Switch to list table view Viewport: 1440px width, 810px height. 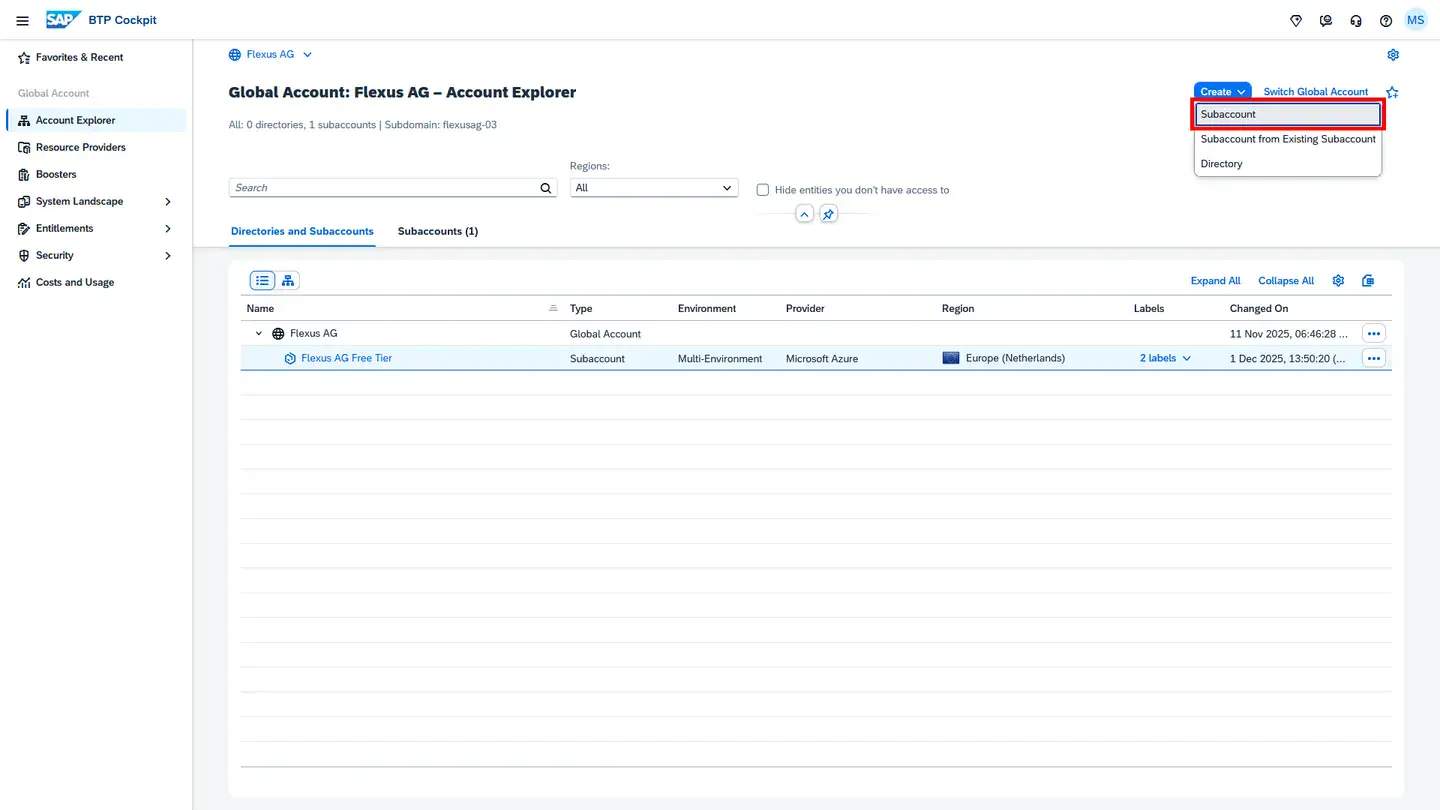pyautogui.click(x=262, y=281)
